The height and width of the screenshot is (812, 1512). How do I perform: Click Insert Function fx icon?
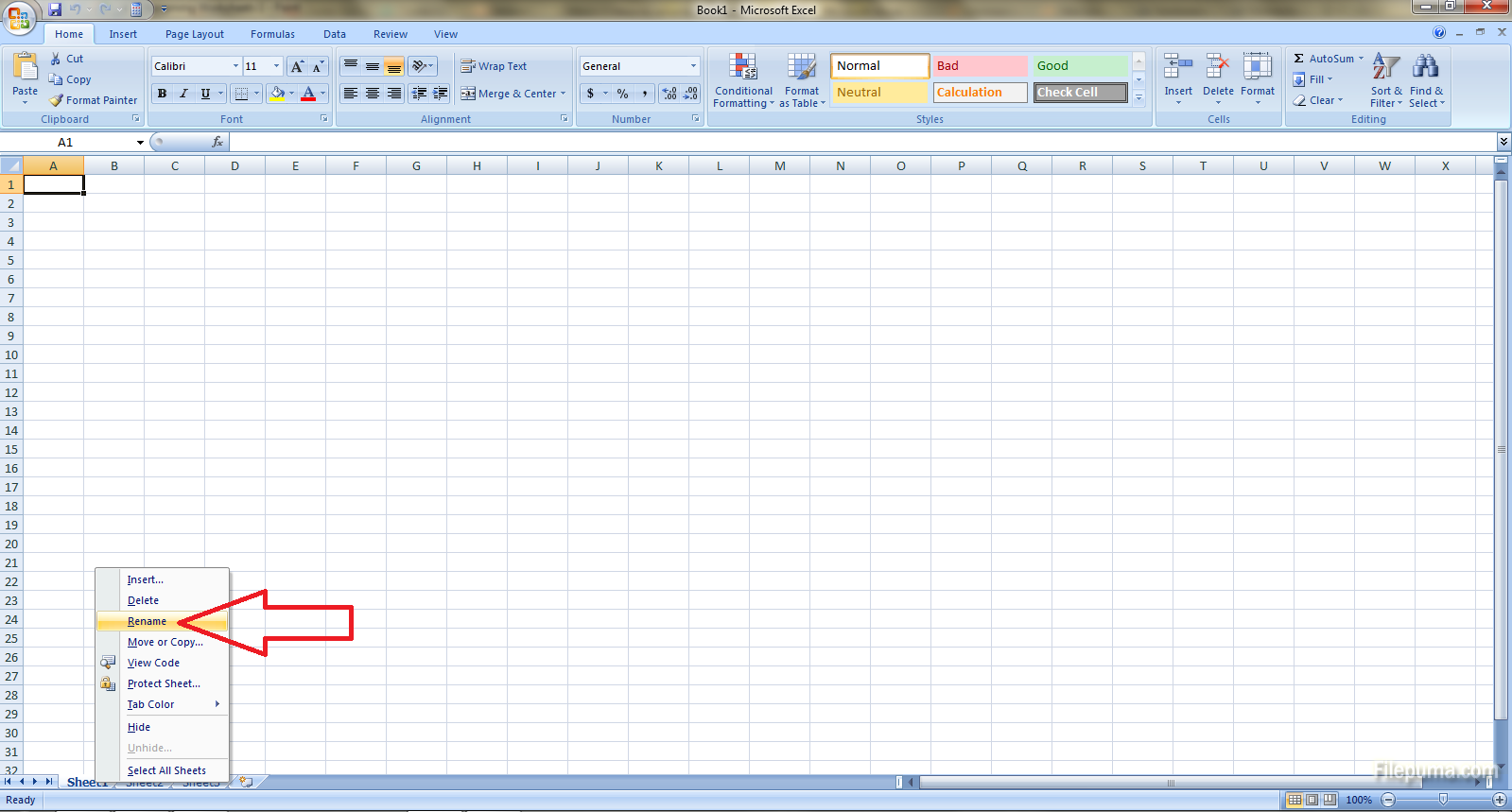(x=217, y=142)
